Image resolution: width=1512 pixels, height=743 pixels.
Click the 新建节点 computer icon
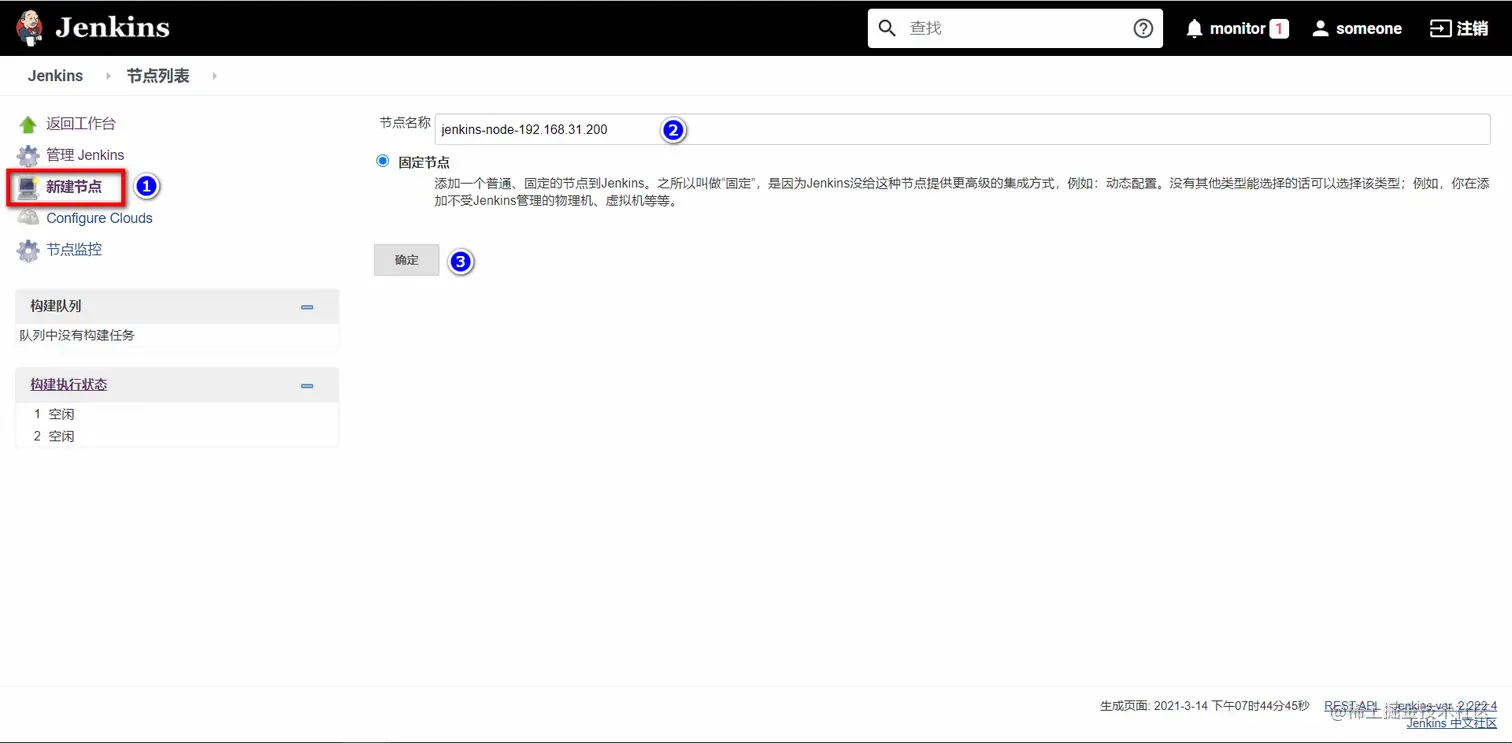(x=28, y=187)
